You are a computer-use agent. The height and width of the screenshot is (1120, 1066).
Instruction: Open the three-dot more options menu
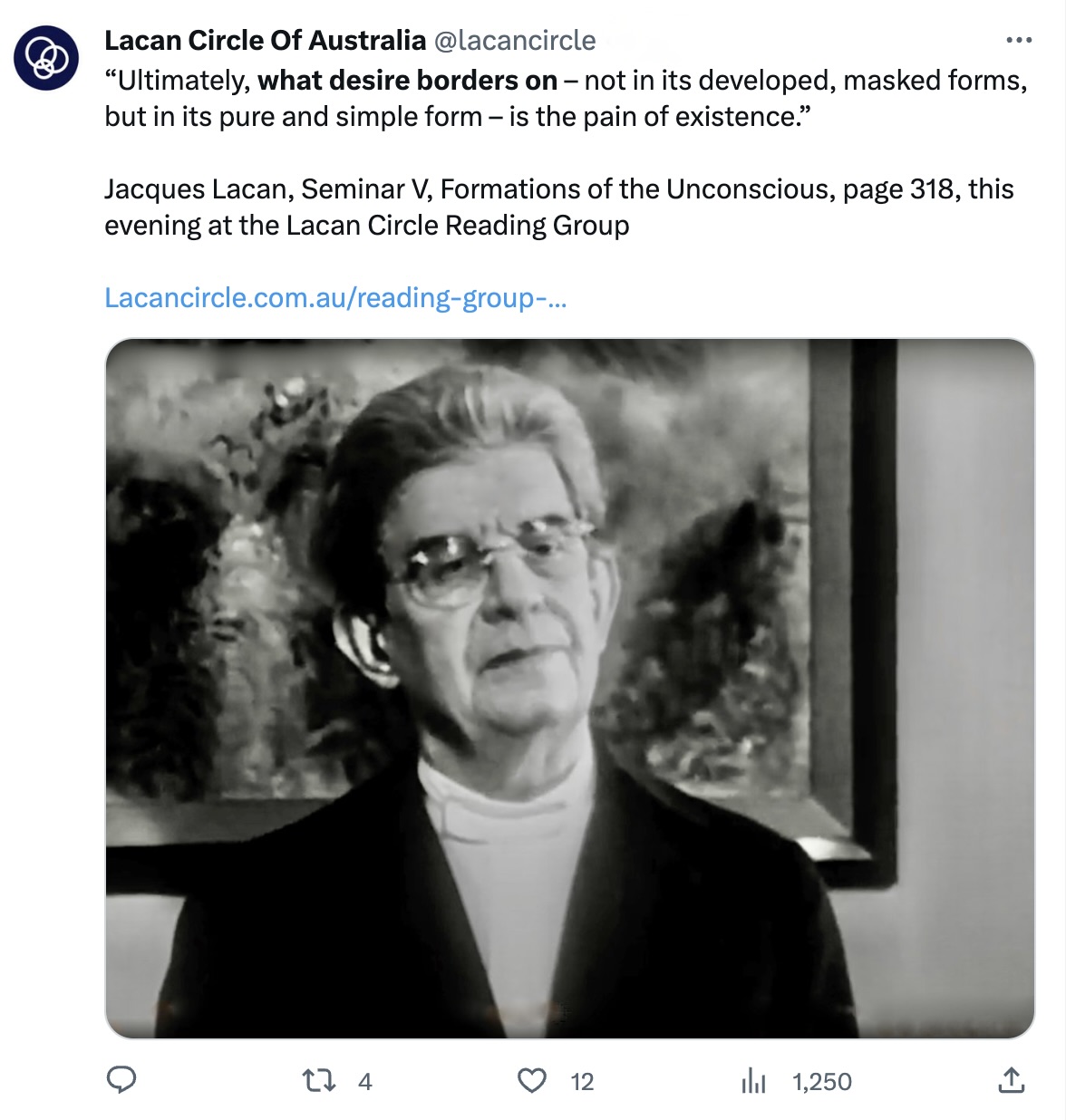[x=1019, y=41]
